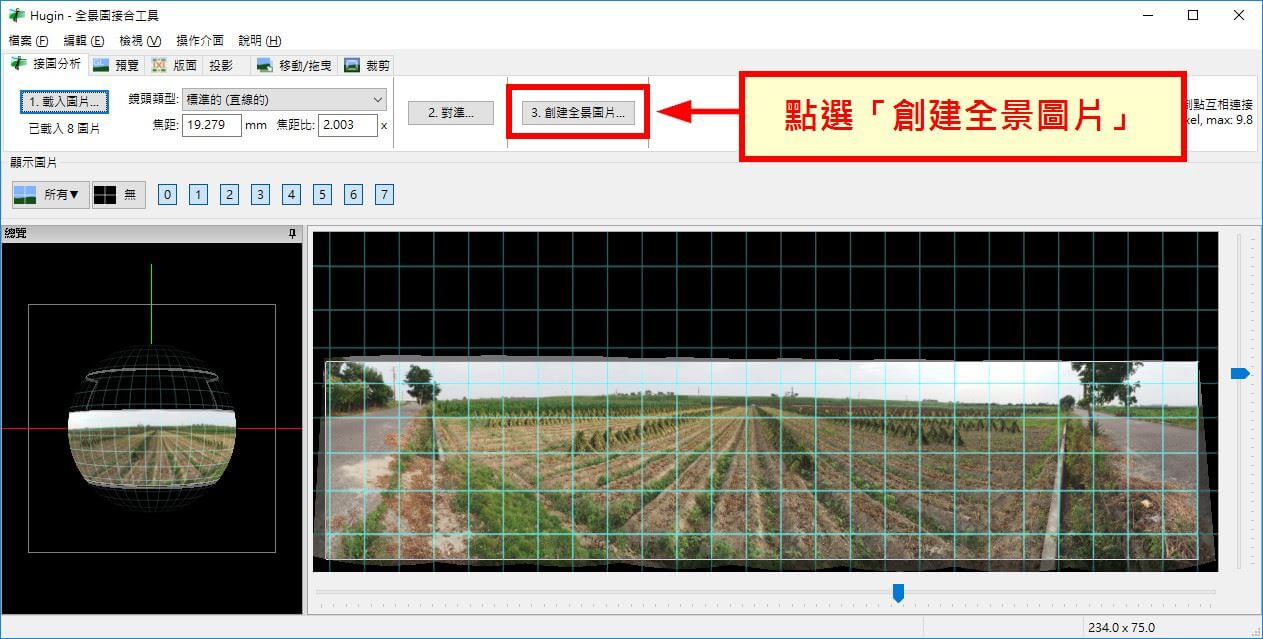Switch to the 投影 projection tab
Image resolution: width=1263 pixels, height=639 pixels.
click(221, 66)
